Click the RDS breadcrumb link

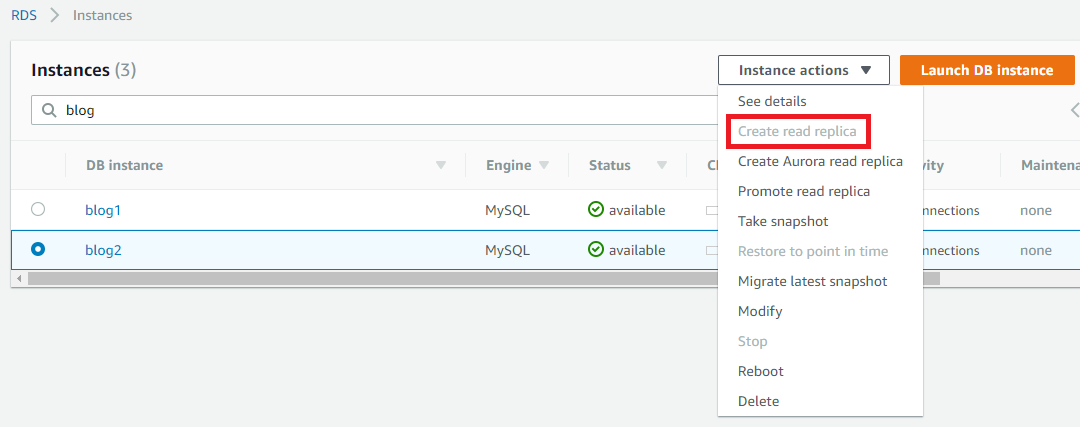point(24,15)
